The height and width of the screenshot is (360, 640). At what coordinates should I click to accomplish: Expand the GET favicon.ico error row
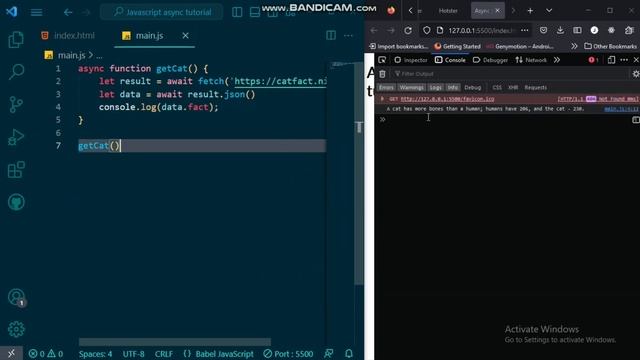[382, 99]
